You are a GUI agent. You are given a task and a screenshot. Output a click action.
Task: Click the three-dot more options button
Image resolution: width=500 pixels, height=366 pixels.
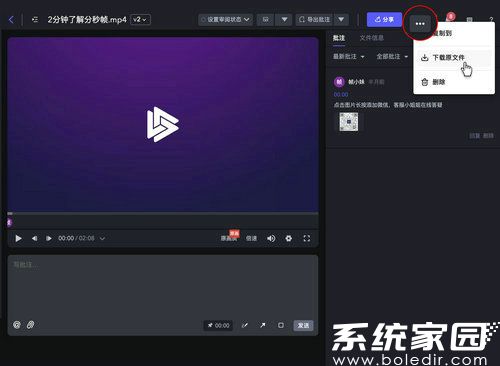tap(420, 24)
